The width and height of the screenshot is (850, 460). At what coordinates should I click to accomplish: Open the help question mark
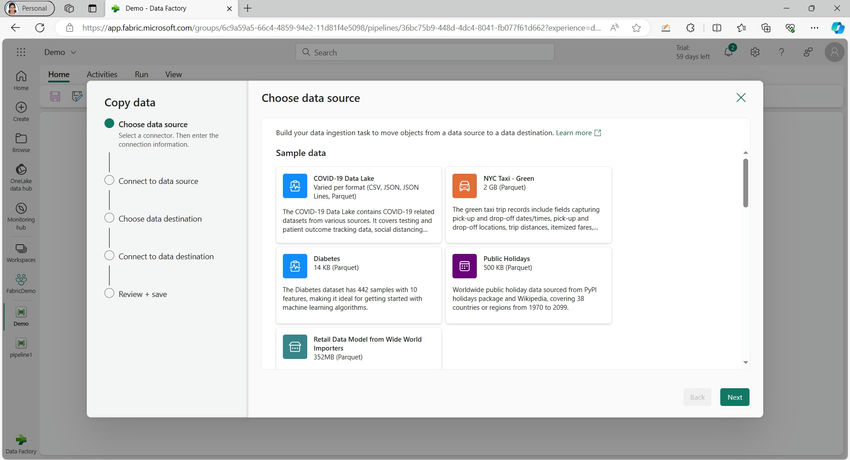point(781,52)
